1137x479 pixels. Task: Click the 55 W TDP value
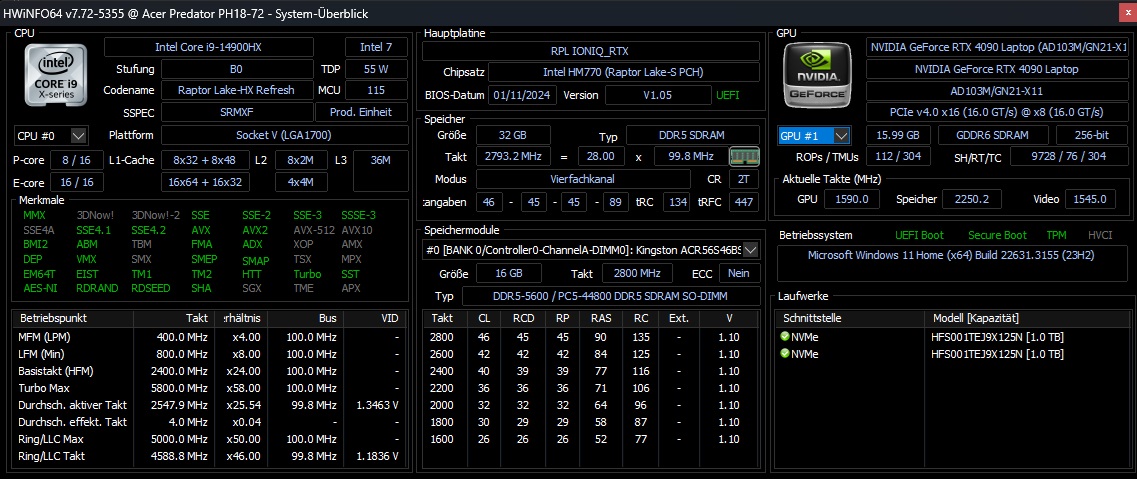[376, 70]
